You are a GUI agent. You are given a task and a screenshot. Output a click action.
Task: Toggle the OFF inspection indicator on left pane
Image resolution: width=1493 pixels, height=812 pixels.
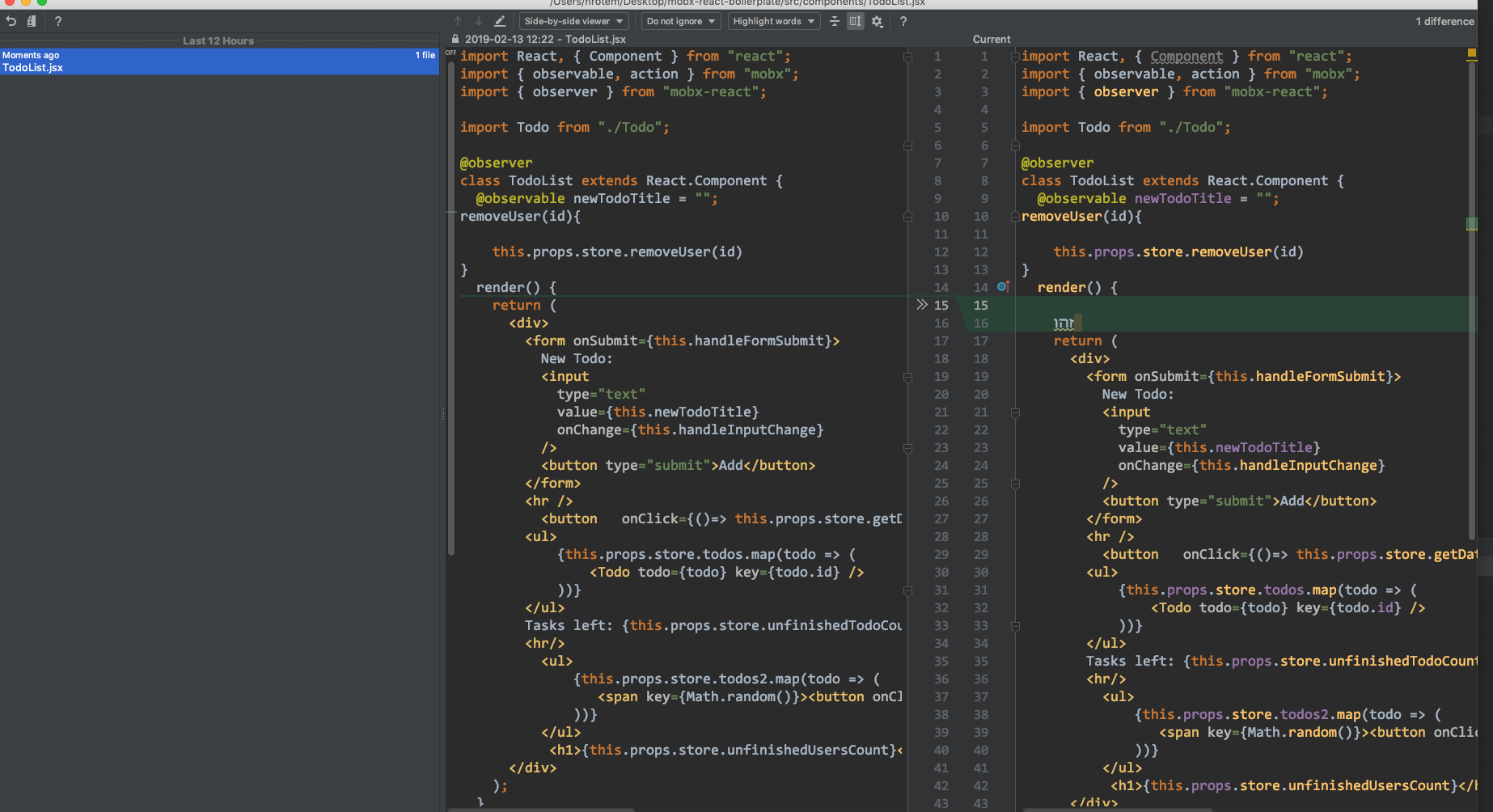click(x=450, y=53)
